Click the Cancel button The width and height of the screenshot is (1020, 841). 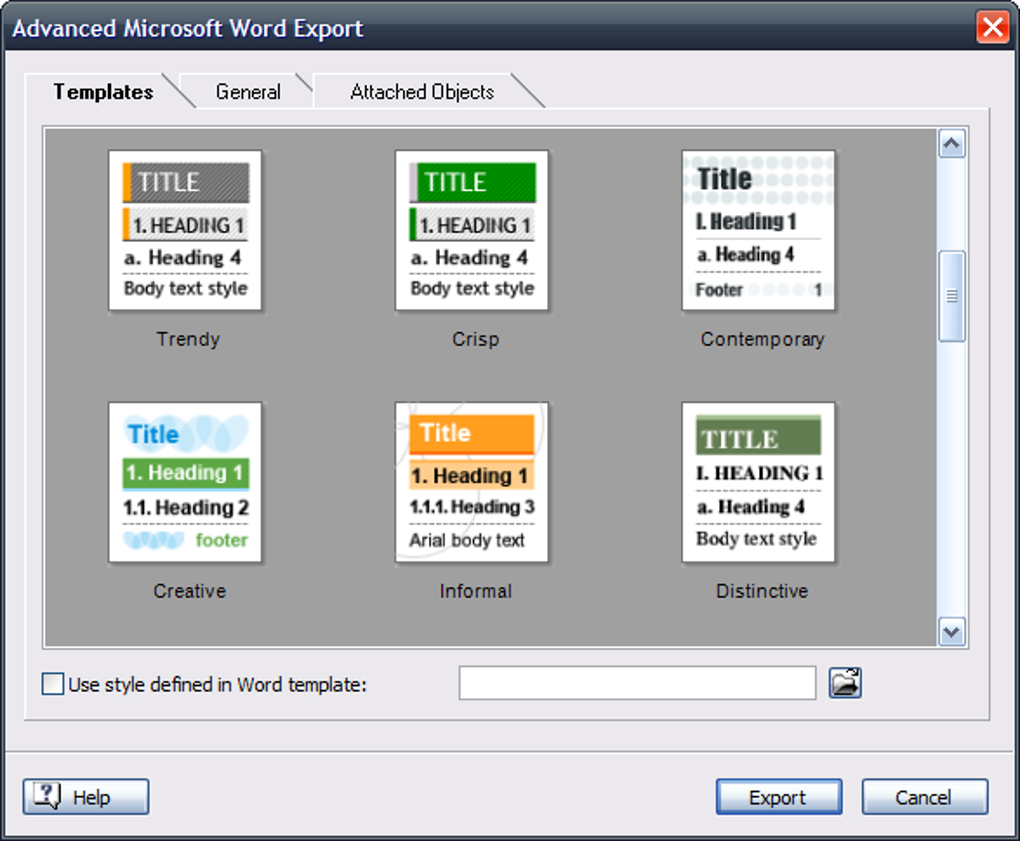tap(924, 796)
